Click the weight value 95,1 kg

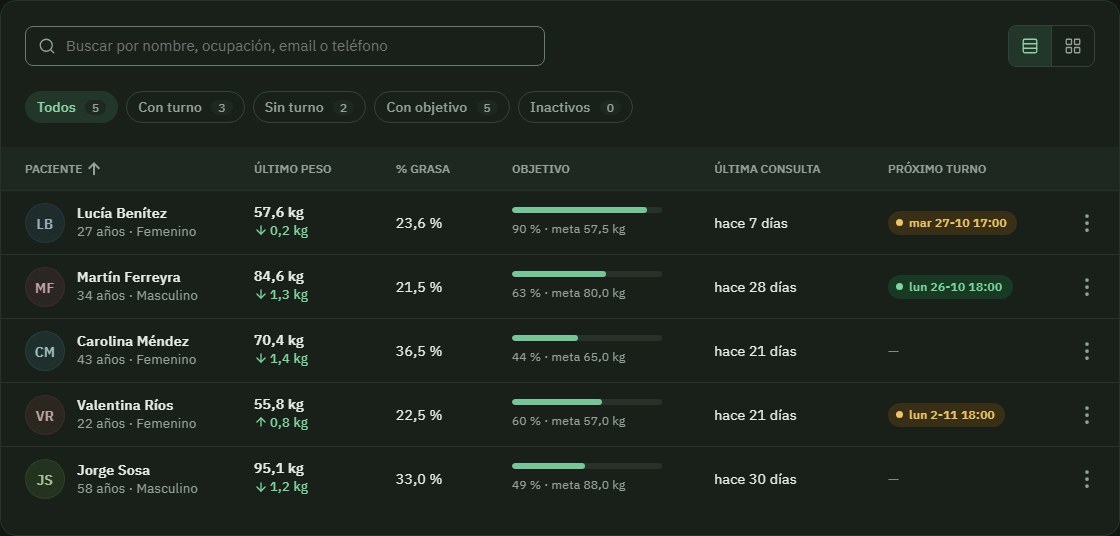(x=279, y=469)
